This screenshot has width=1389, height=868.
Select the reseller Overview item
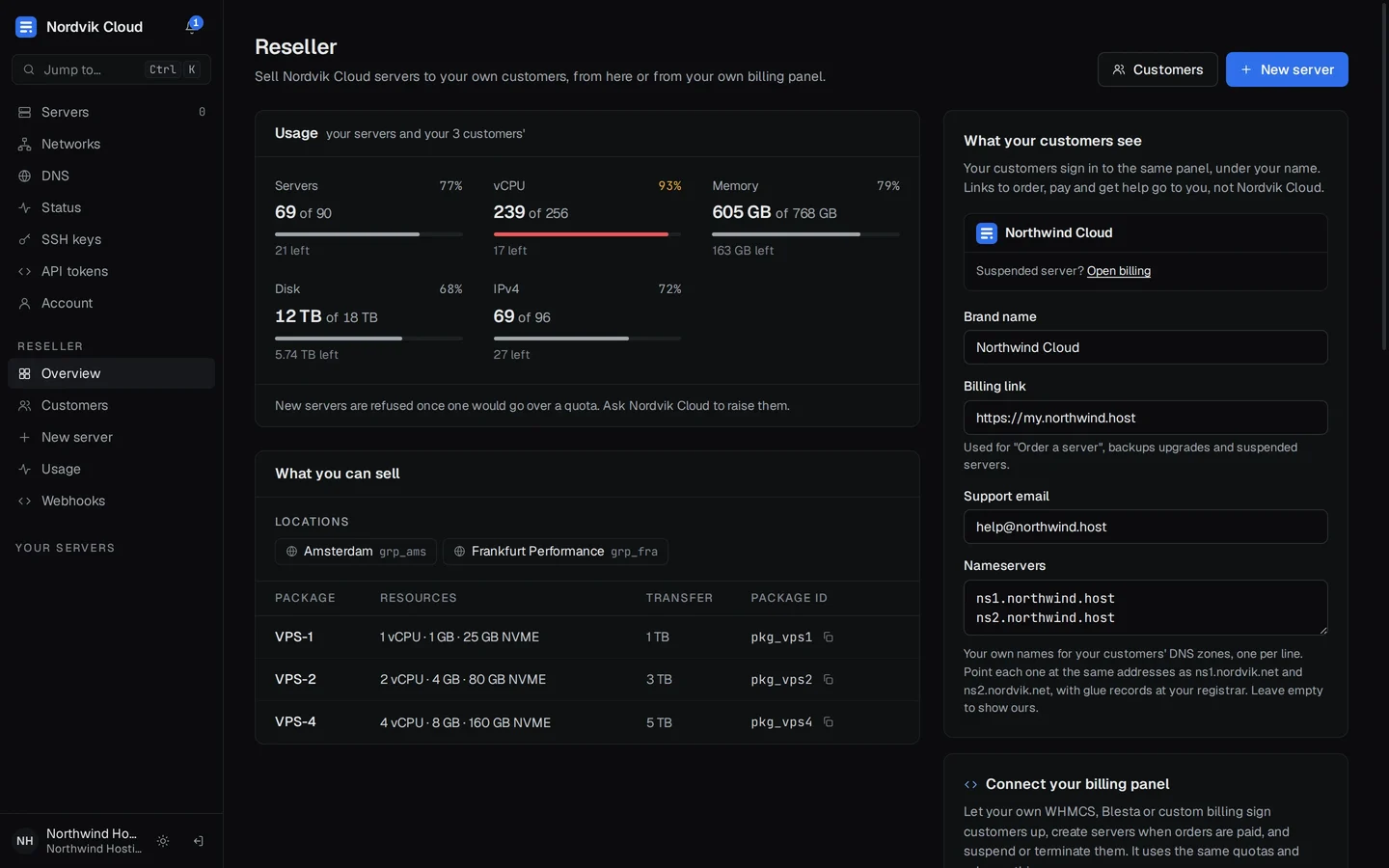[x=111, y=373]
